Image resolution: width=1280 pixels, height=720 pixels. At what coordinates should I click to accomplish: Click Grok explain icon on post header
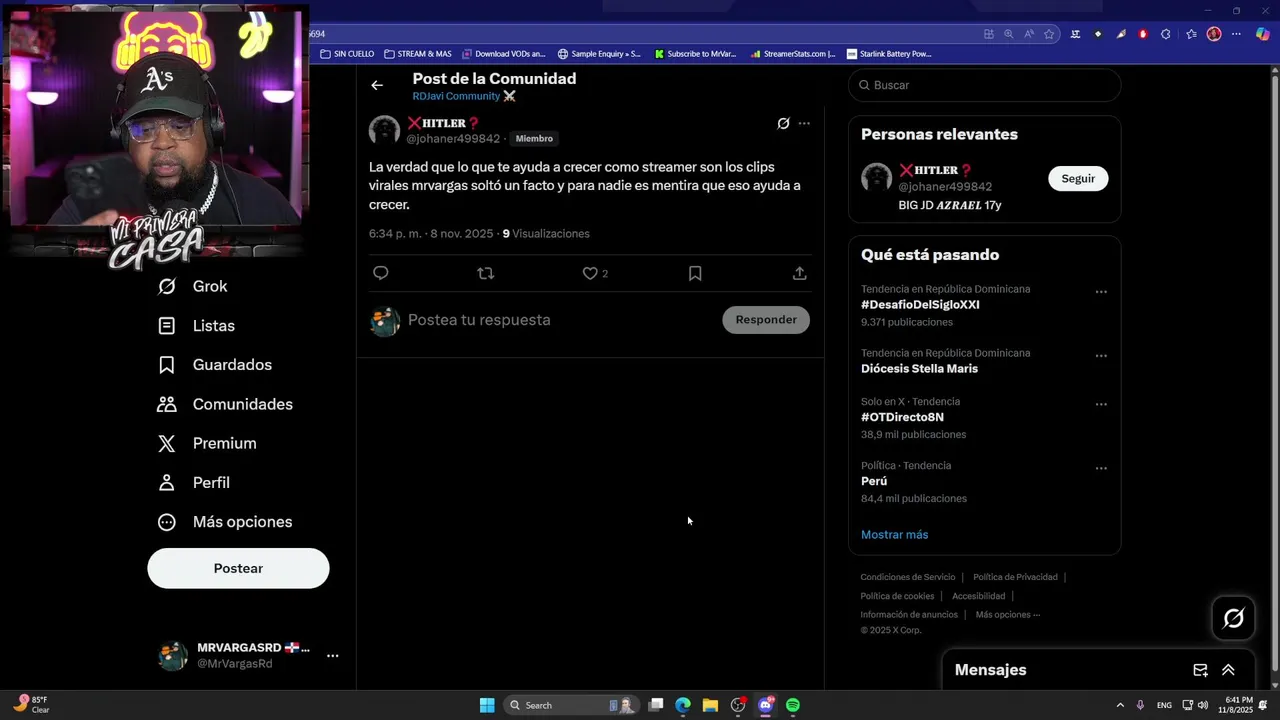(x=783, y=124)
